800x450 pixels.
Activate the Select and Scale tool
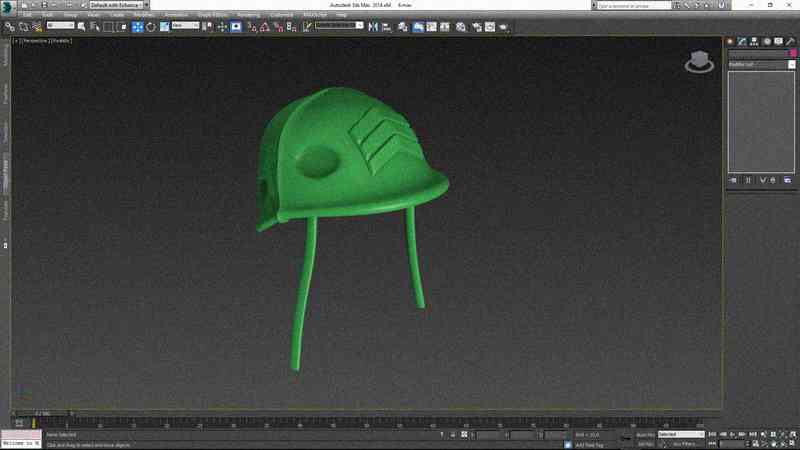coord(164,27)
